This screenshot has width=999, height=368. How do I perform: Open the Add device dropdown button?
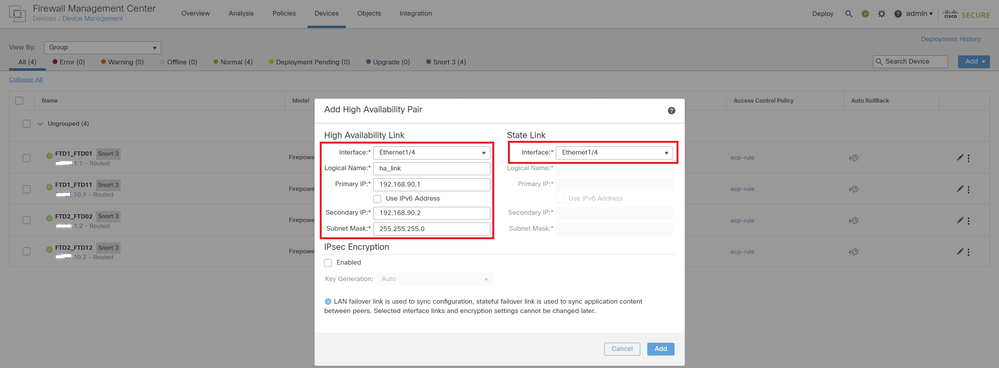click(x=974, y=61)
